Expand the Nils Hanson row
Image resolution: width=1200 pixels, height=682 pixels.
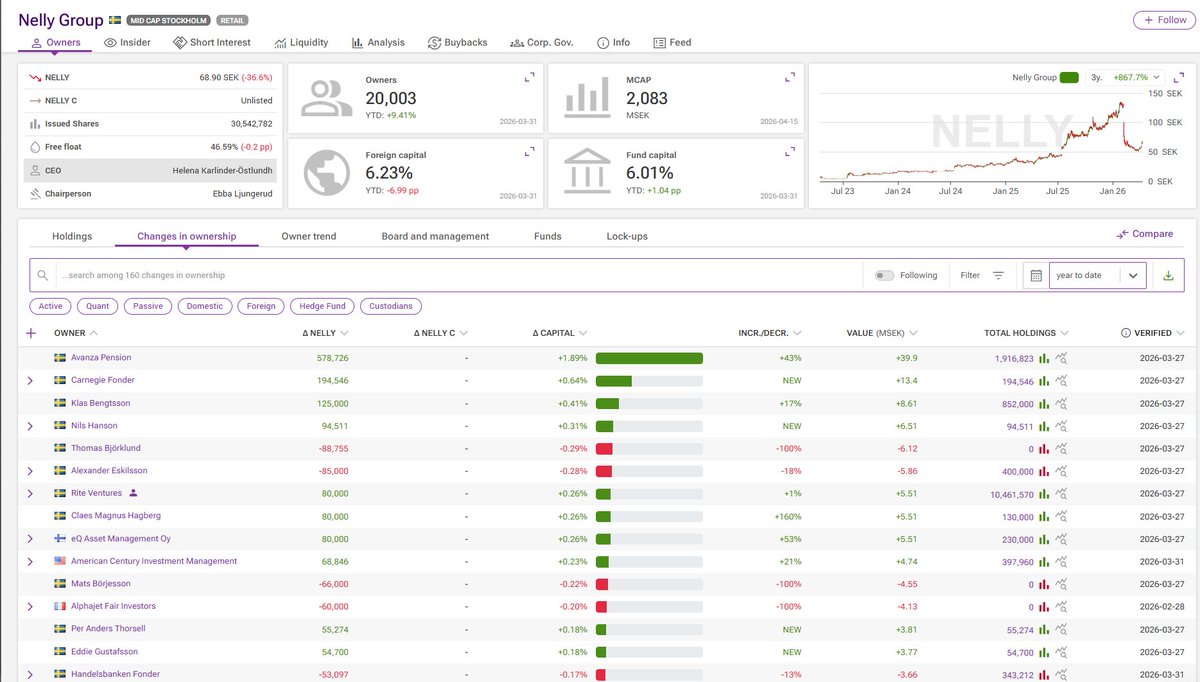[x=30, y=426]
